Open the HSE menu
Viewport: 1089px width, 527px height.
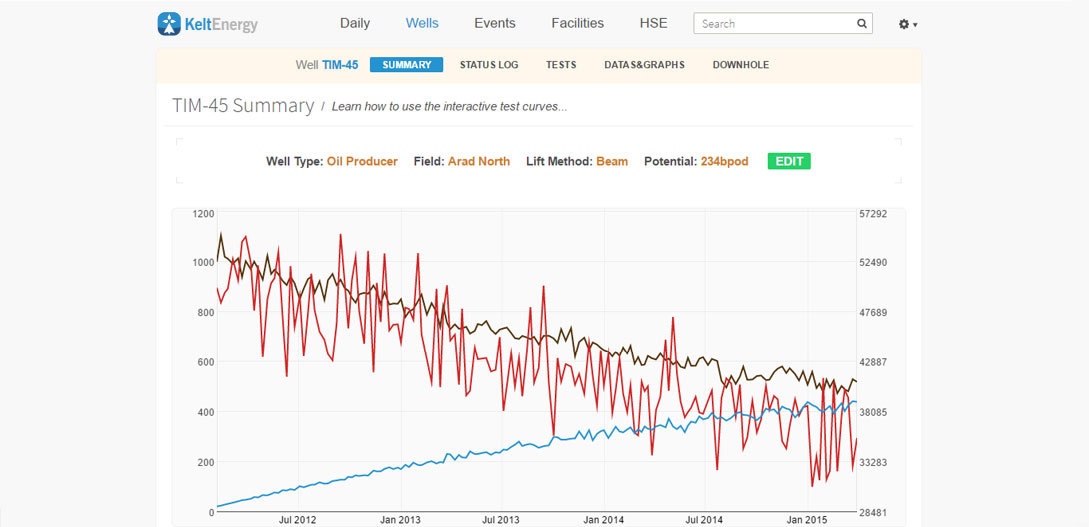pyautogui.click(x=654, y=23)
